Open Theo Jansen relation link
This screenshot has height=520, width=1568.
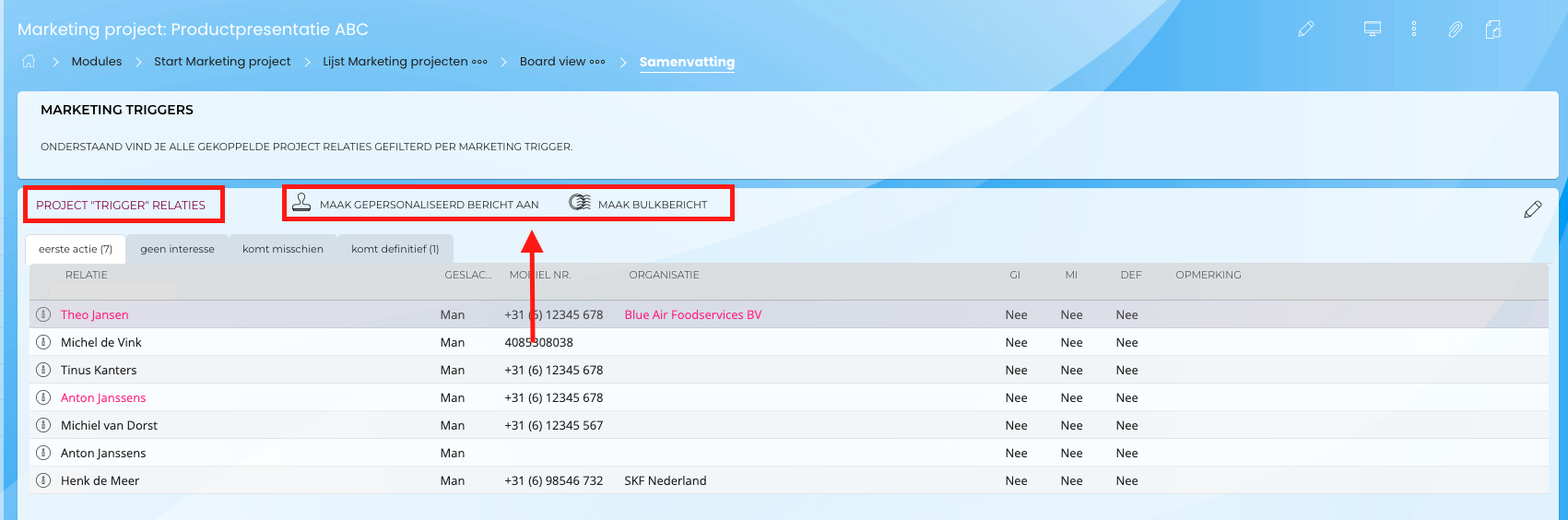pyautogui.click(x=95, y=314)
